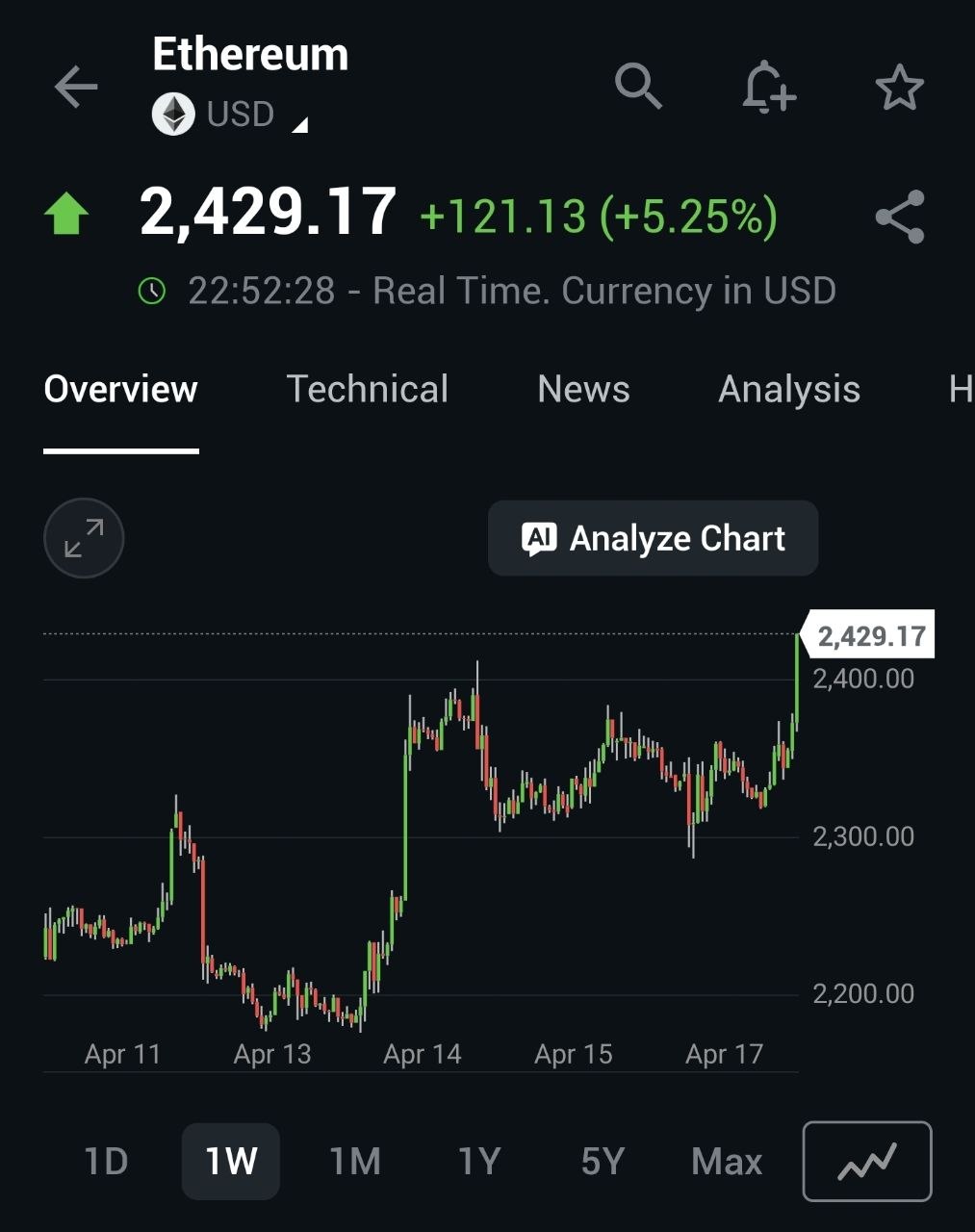Add a price alert with bell icon
The image size is (975, 1232).
click(x=768, y=88)
